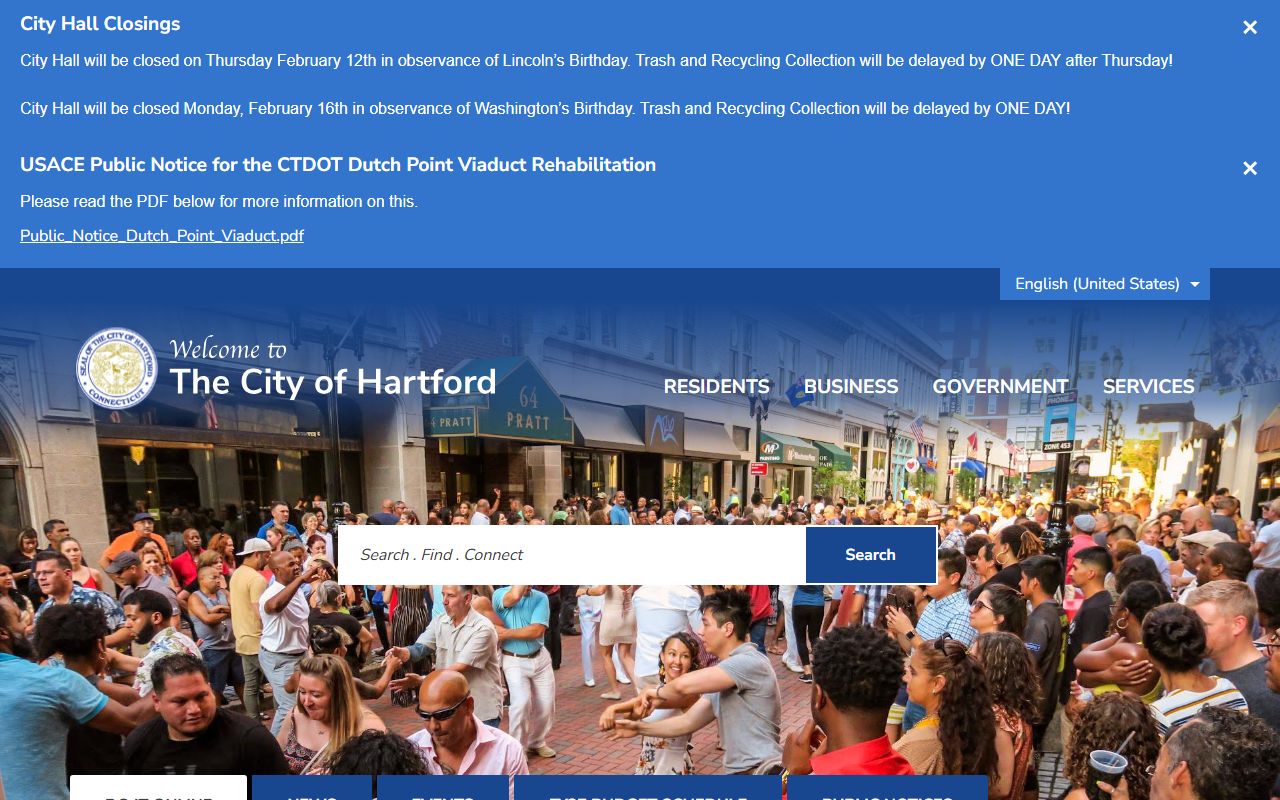Close the USACE Public Notice alert
Viewport: 1280px width, 800px height.
pyautogui.click(x=1250, y=169)
